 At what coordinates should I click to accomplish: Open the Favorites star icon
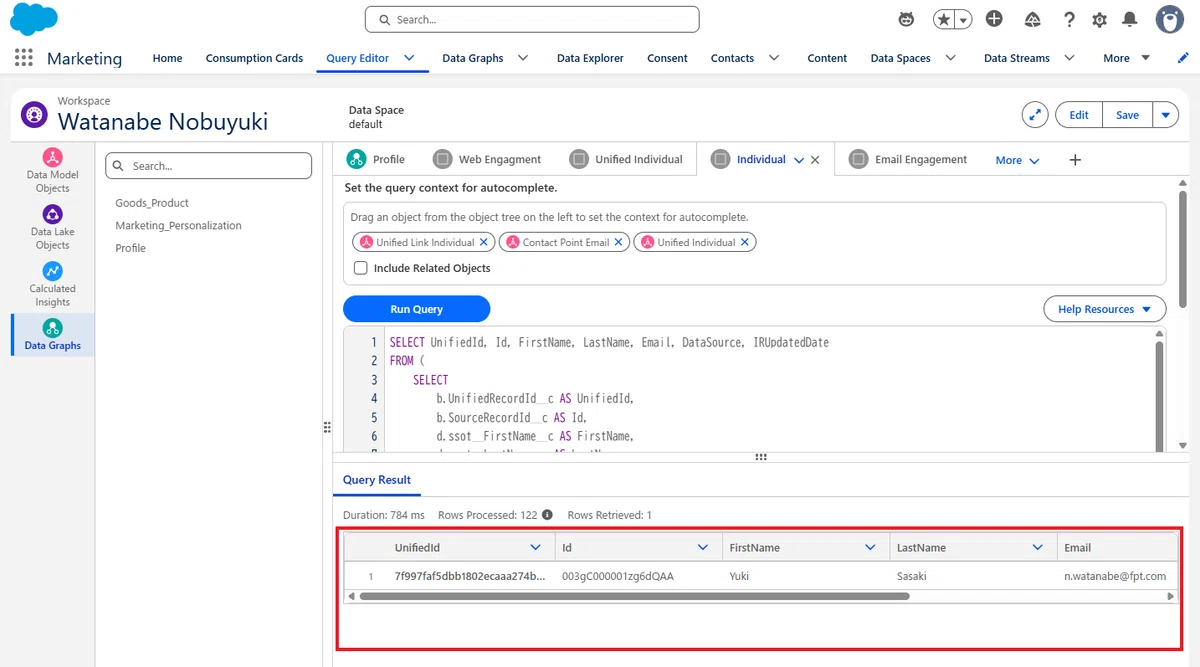point(944,19)
